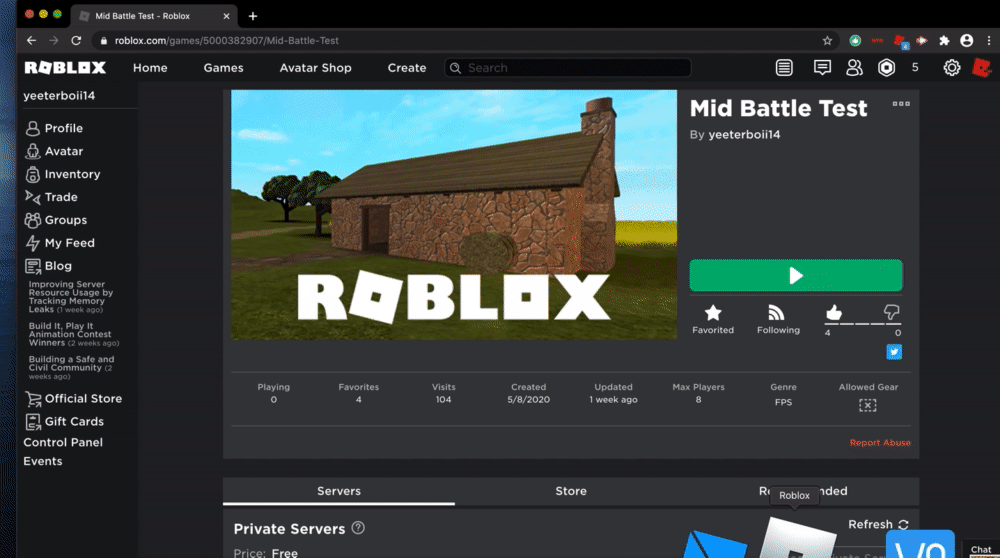Switch to the Store tab
The image size is (1000, 558).
(571, 491)
